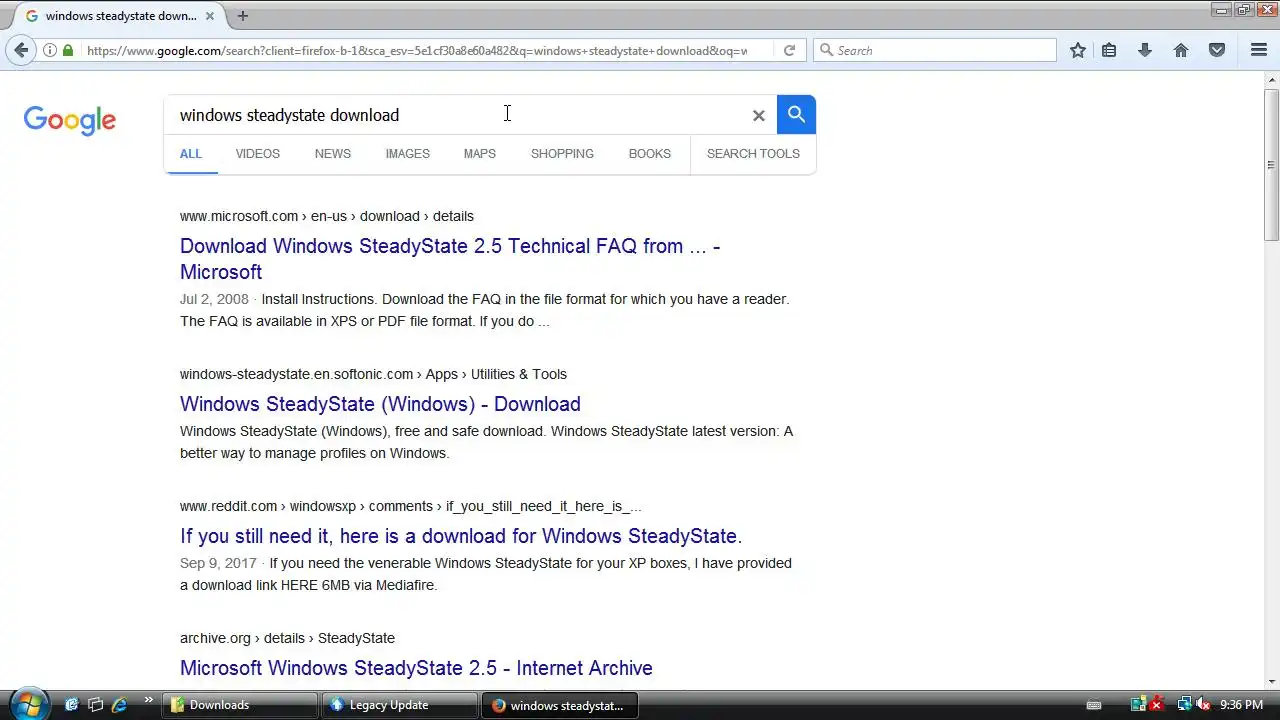
Task: Open the Reddit SteadyState download result
Action: tap(461, 536)
